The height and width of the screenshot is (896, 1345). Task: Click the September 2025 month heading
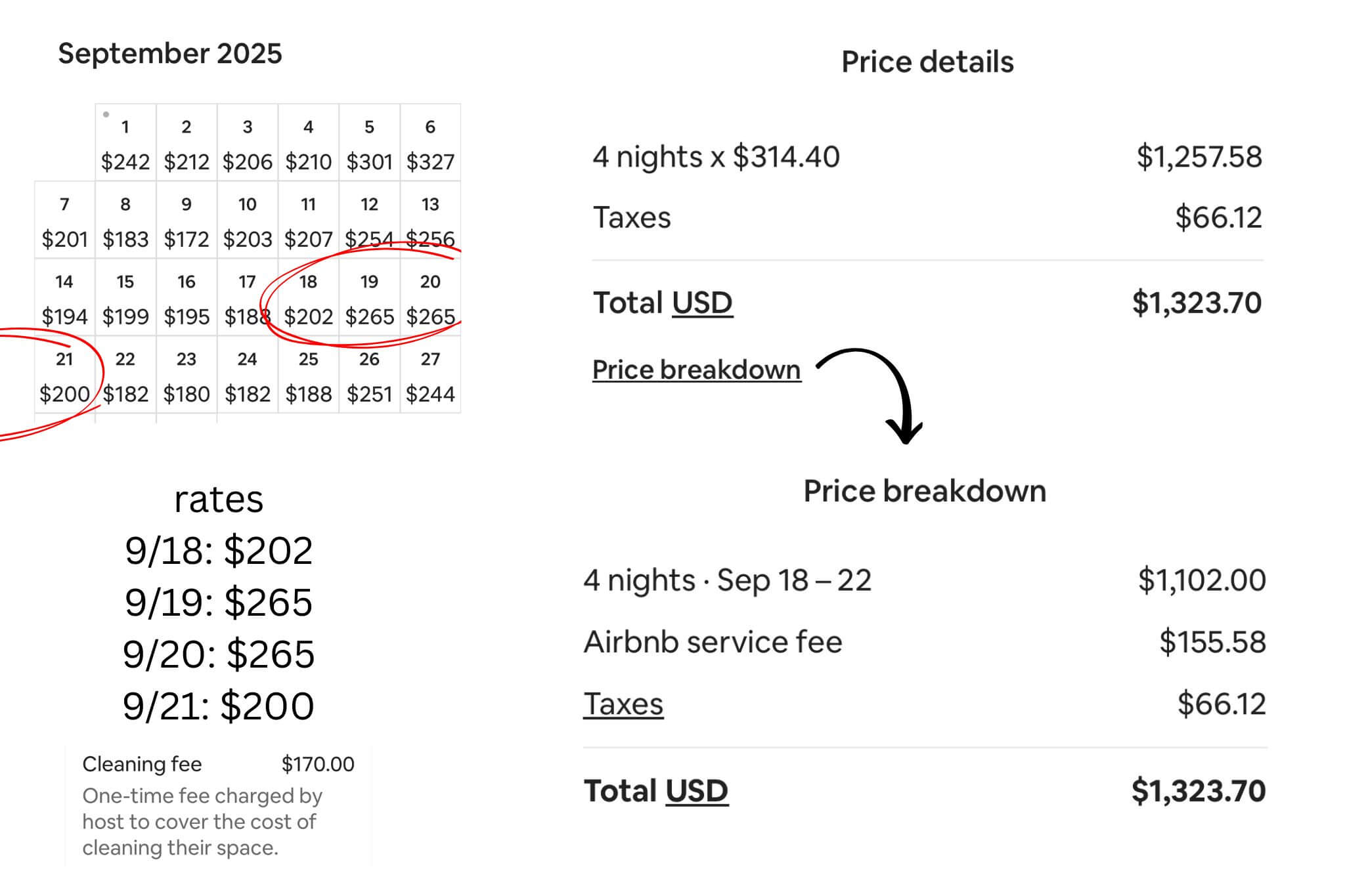(x=170, y=54)
